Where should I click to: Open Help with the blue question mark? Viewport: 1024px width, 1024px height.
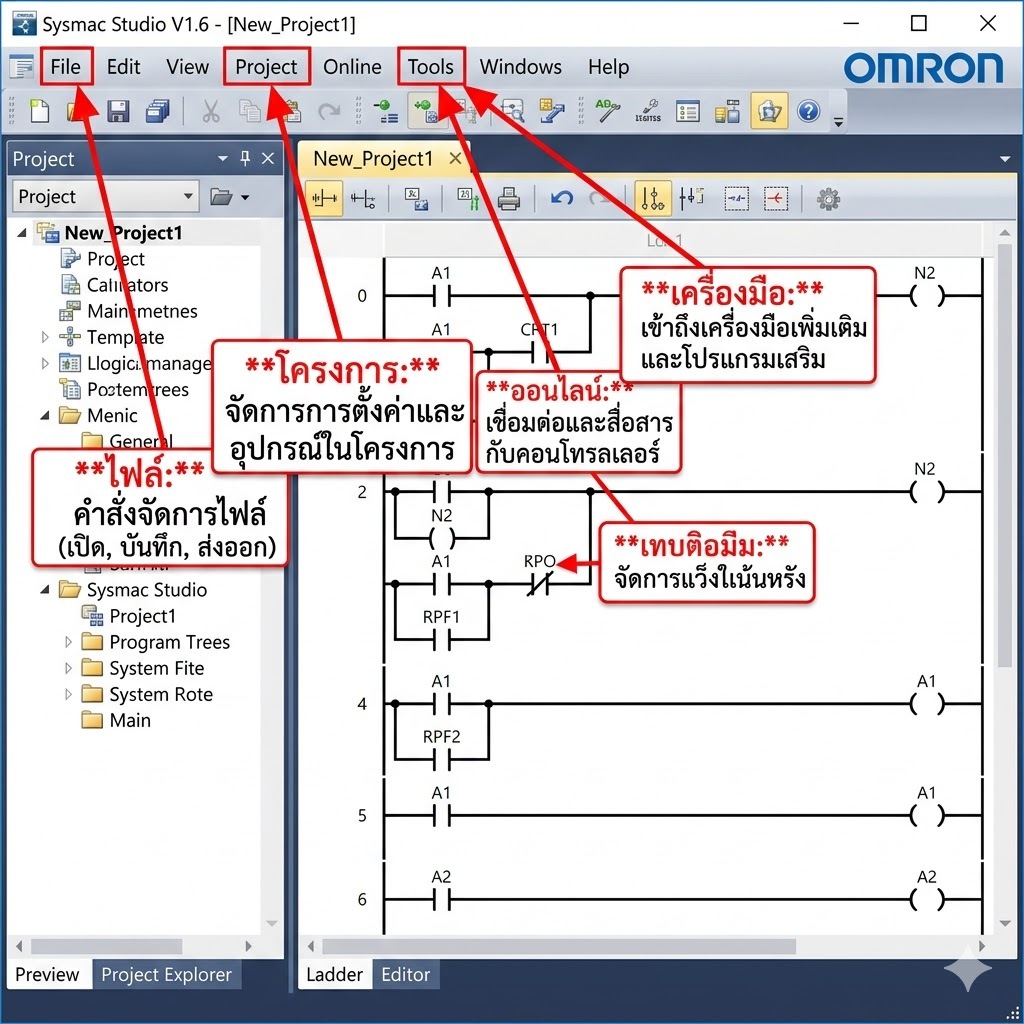808,111
